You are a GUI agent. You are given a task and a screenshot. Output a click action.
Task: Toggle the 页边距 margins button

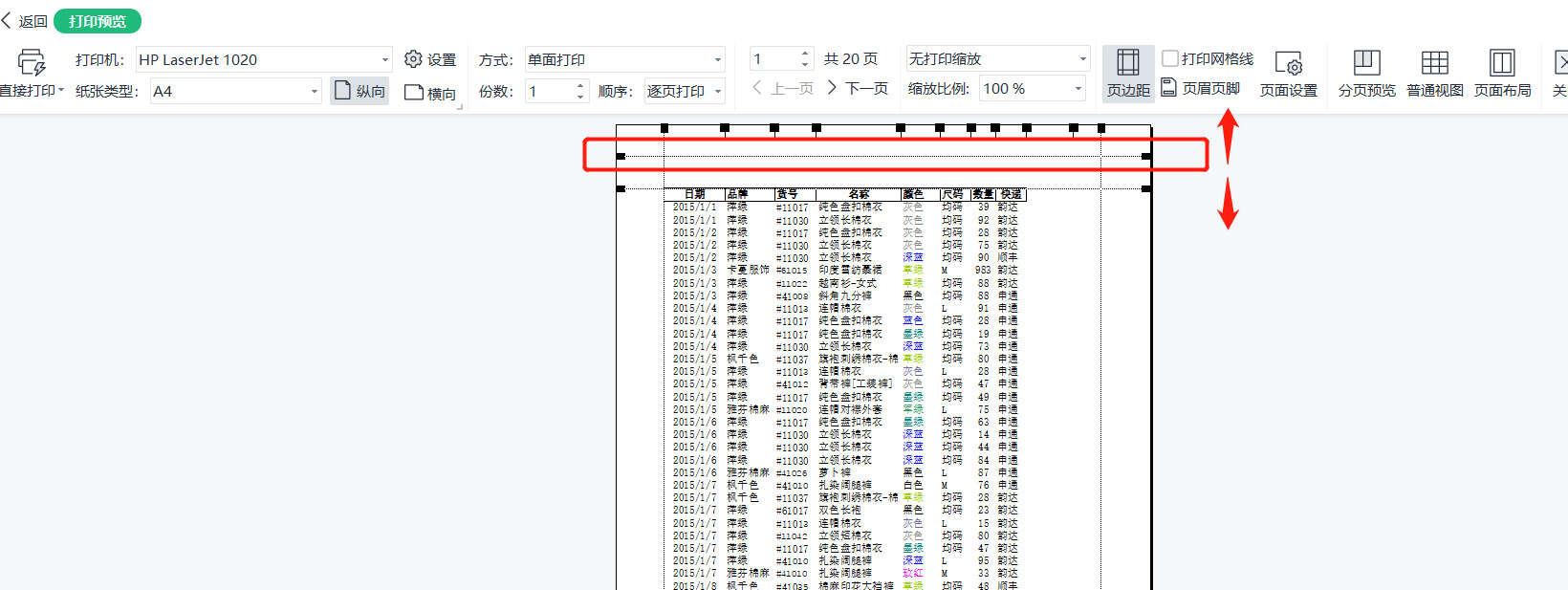click(x=1128, y=73)
